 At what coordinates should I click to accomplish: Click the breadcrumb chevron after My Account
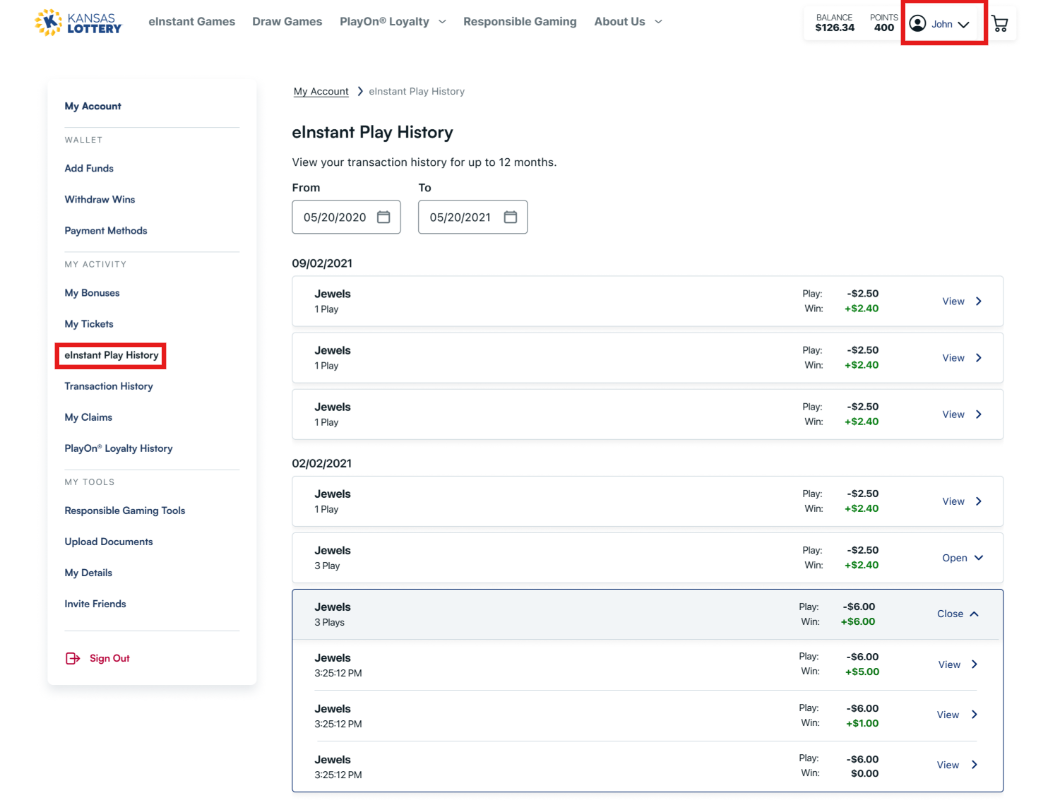coord(360,91)
